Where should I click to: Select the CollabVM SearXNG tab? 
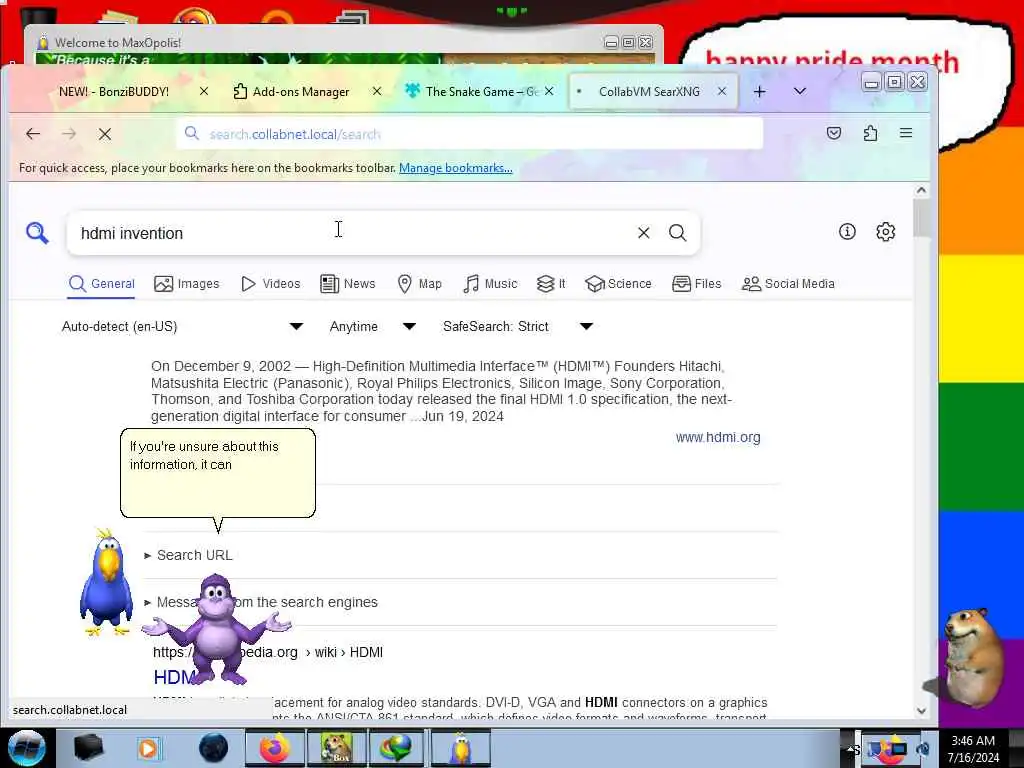pos(649,91)
